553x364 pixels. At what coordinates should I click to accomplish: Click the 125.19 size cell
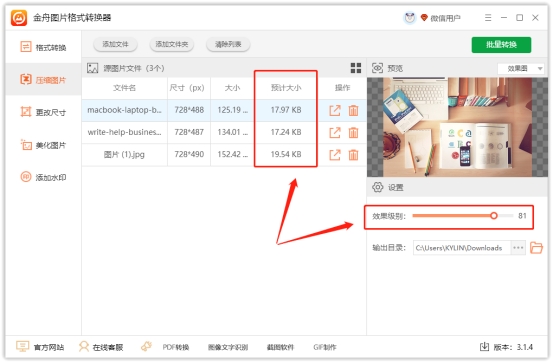tap(233, 110)
